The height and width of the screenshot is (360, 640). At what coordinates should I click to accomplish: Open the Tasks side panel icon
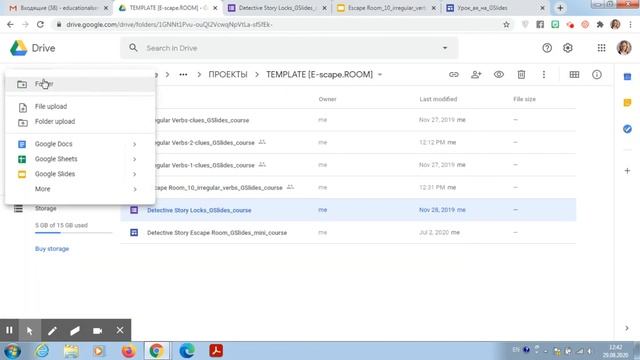pos(627,129)
